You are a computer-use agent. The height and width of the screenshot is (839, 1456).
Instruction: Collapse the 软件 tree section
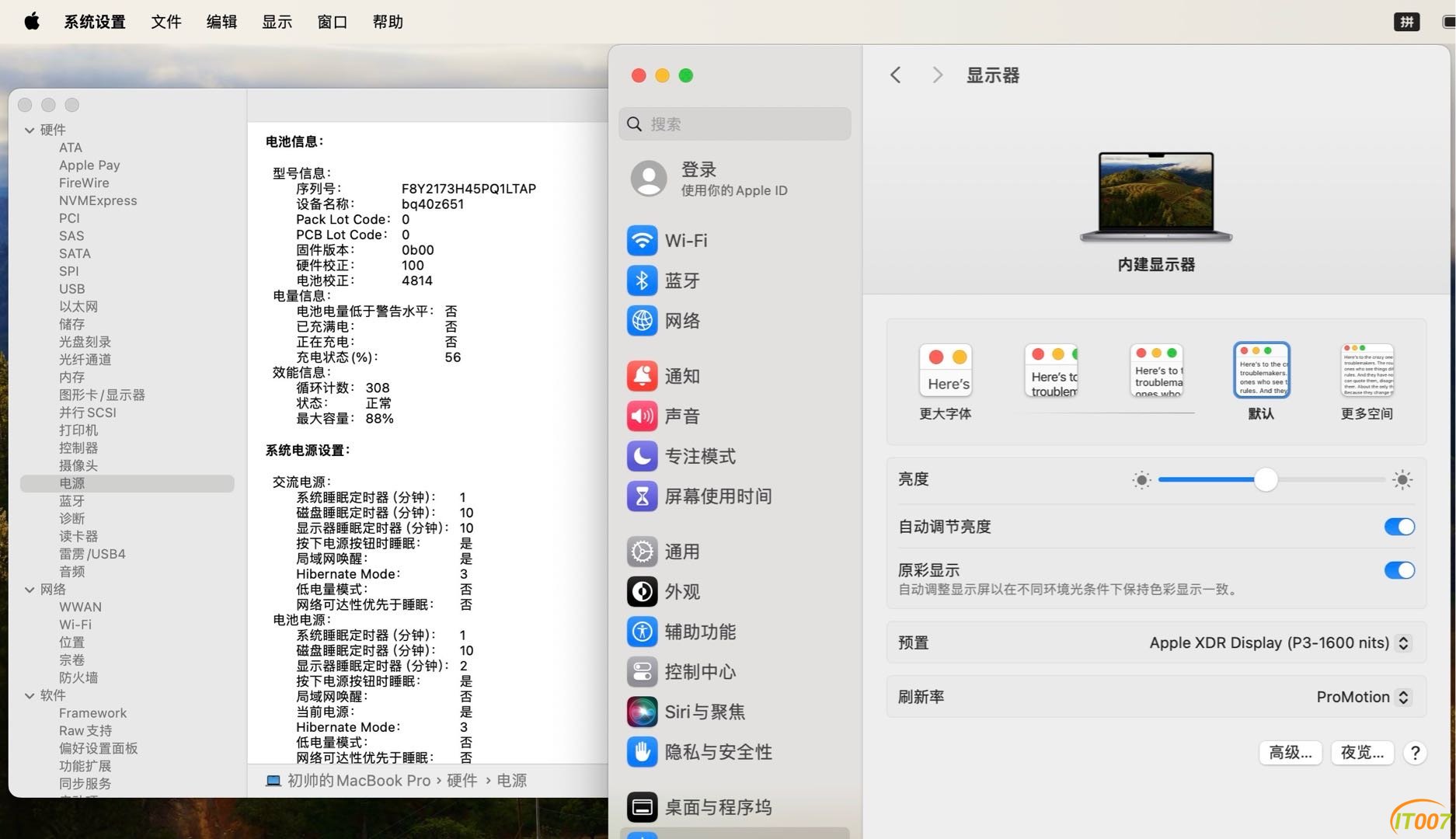click(x=30, y=696)
